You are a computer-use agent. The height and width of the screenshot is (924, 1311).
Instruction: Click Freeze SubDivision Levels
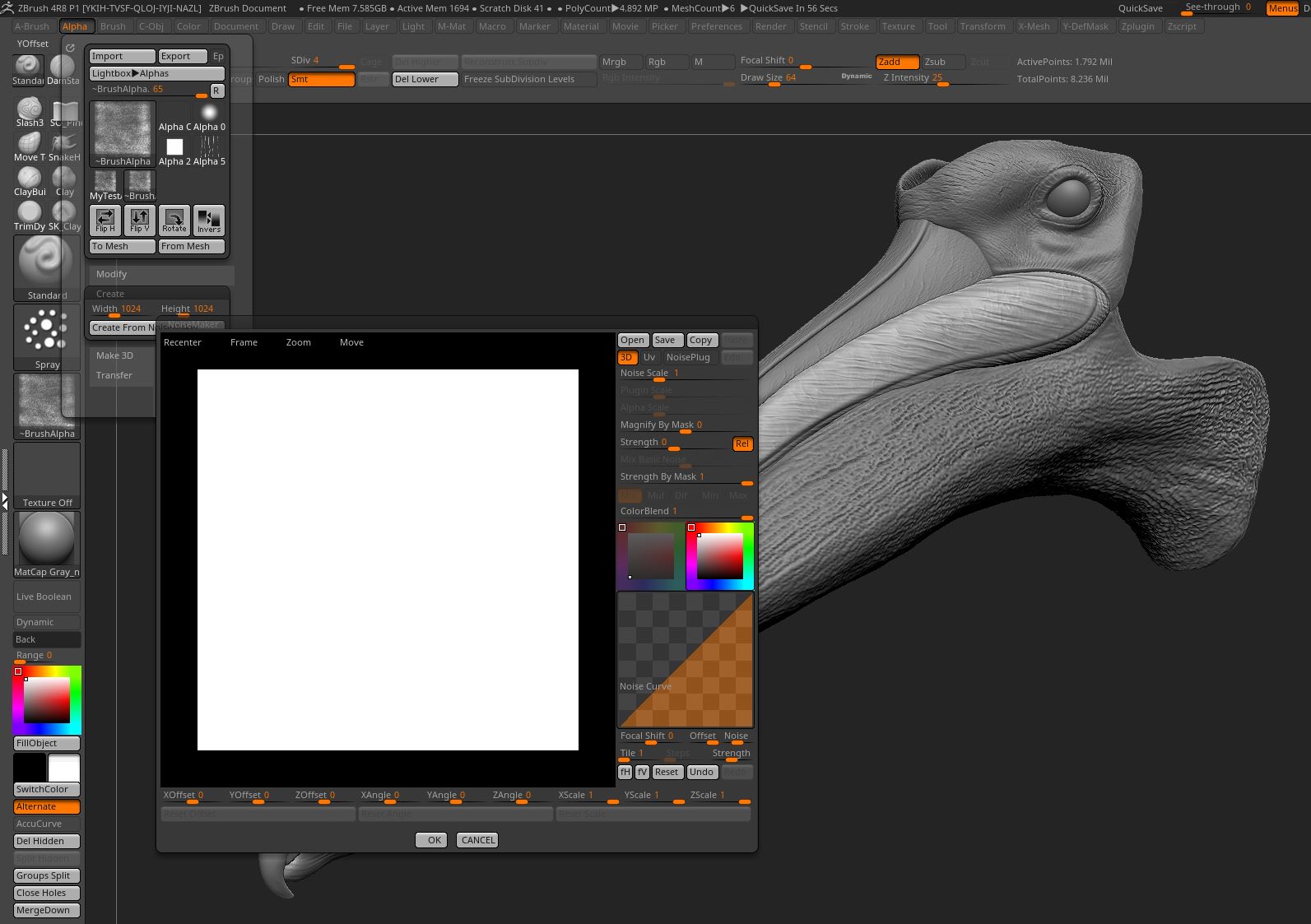pyautogui.click(x=528, y=79)
